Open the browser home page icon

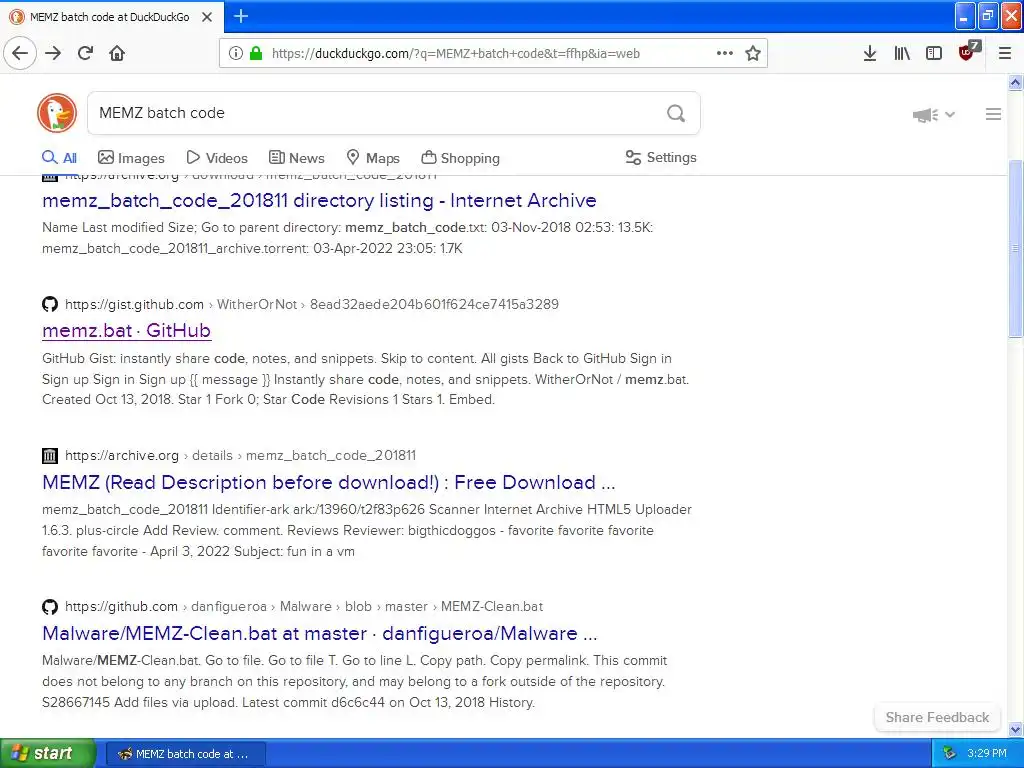pyautogui.click(x=117, y=53)
